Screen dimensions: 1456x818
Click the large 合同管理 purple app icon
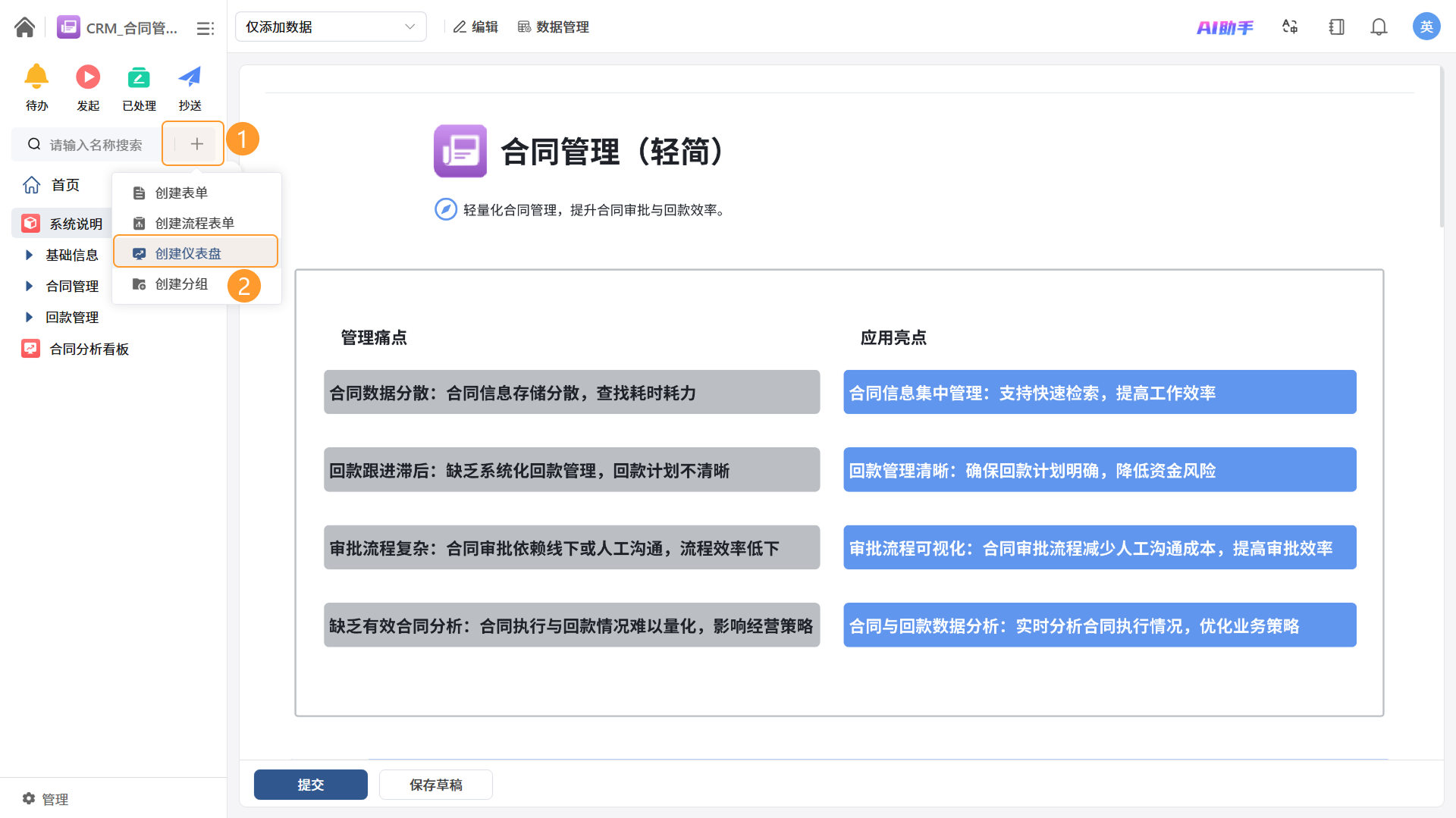tap(460, 151)
